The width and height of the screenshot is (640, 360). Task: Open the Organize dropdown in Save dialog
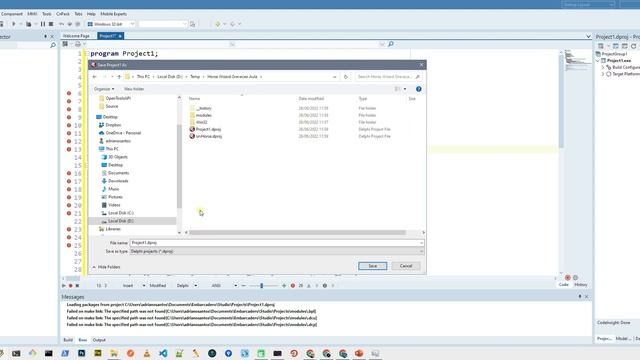(104, 89)
